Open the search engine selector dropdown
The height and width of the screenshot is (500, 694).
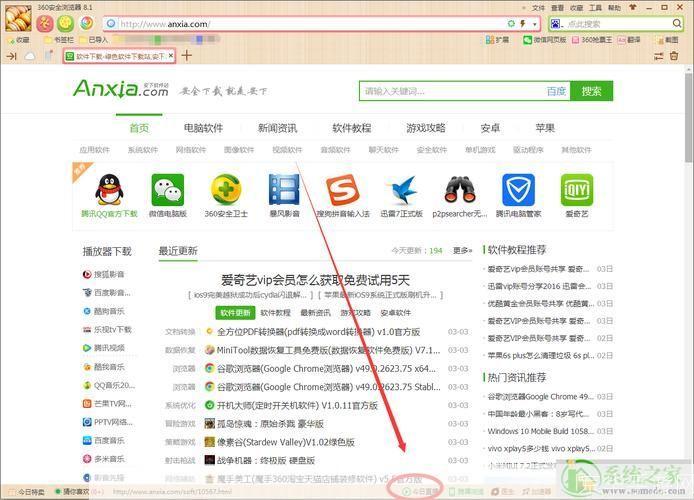tap(557, 23)
